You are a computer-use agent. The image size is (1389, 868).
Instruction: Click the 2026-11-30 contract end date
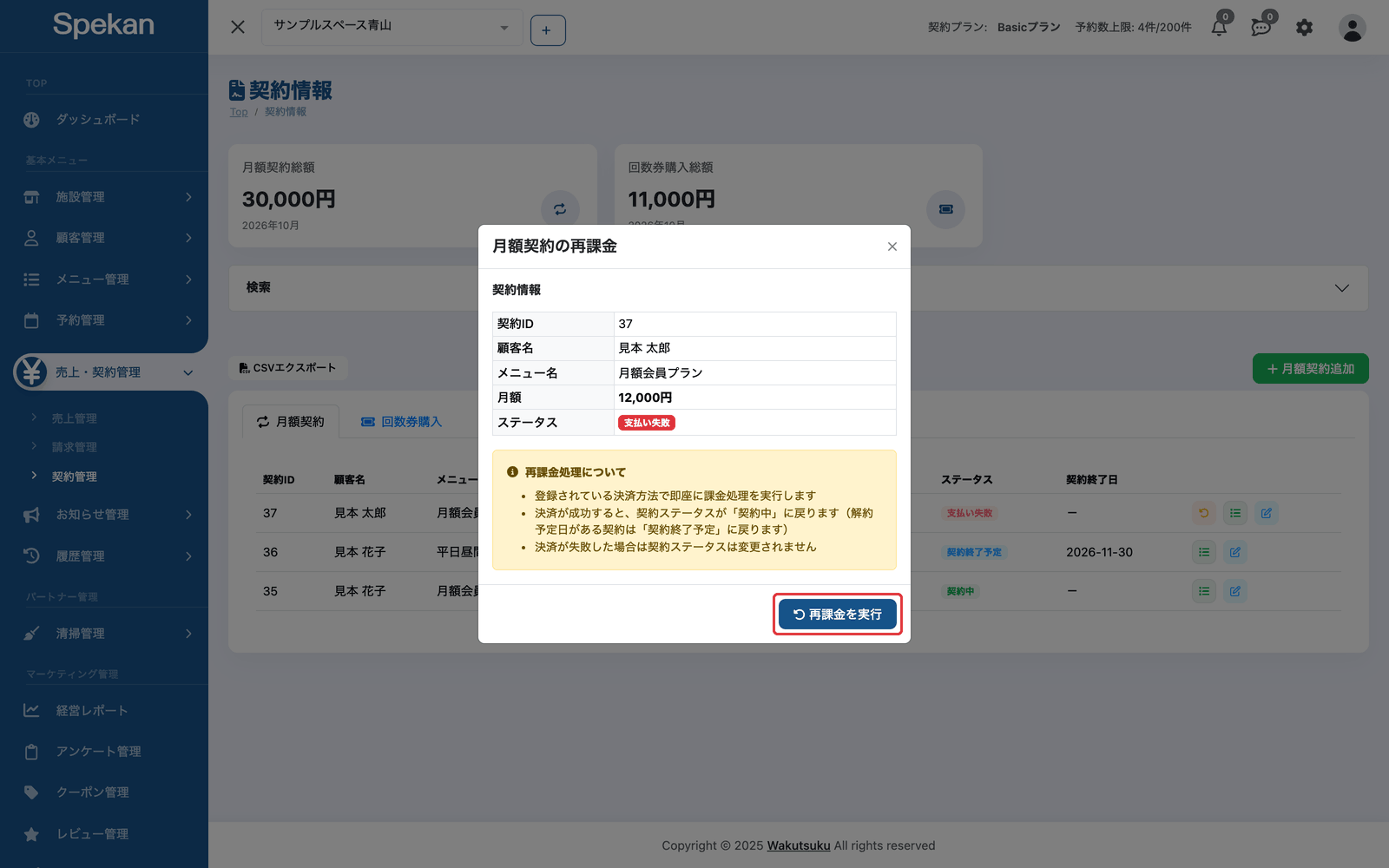click(x=1099, y=552)
